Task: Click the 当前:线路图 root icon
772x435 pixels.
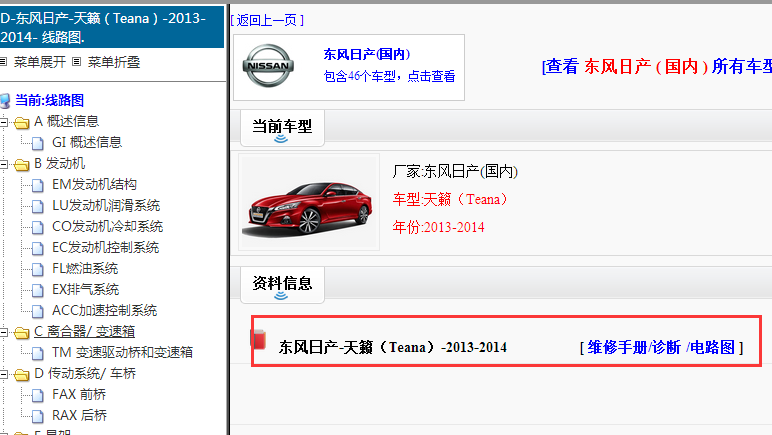Action: 5,101
